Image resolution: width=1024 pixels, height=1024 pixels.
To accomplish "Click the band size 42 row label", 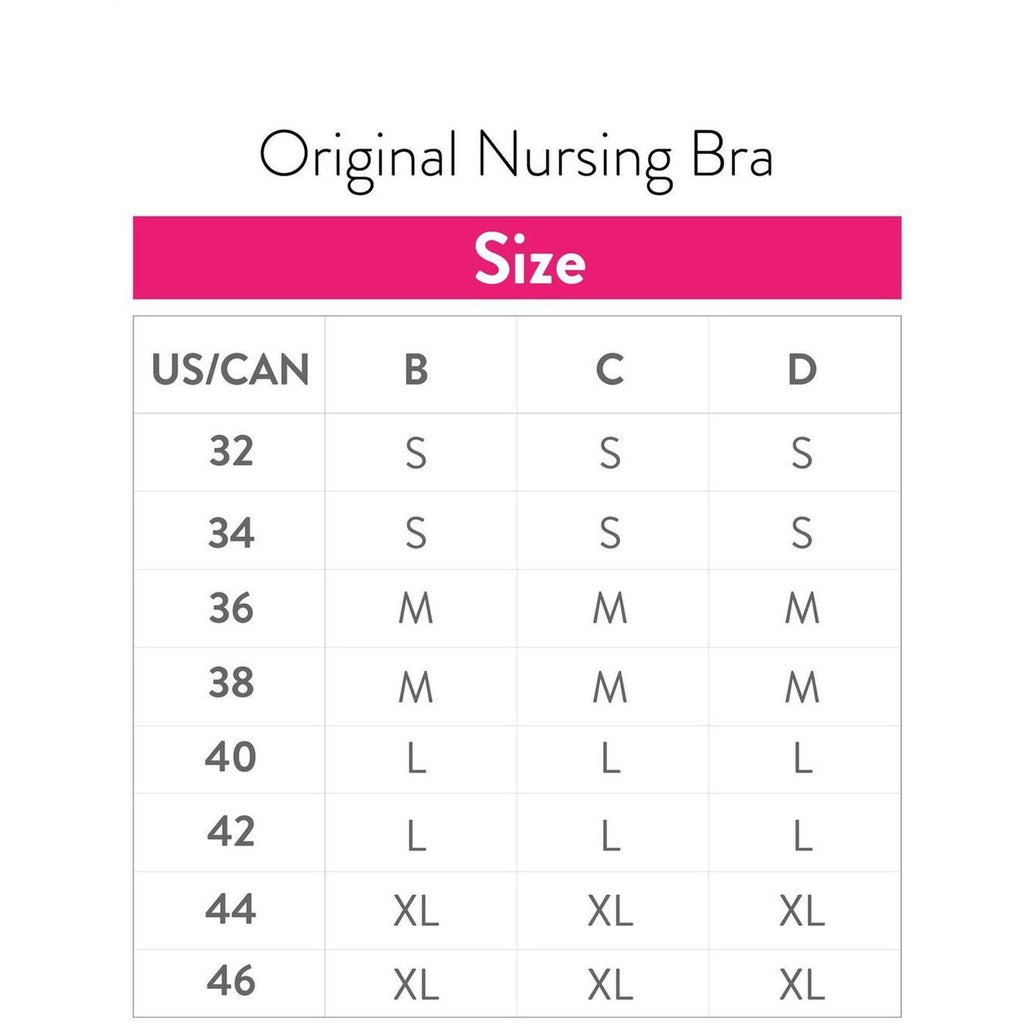I will coord(231,832).
